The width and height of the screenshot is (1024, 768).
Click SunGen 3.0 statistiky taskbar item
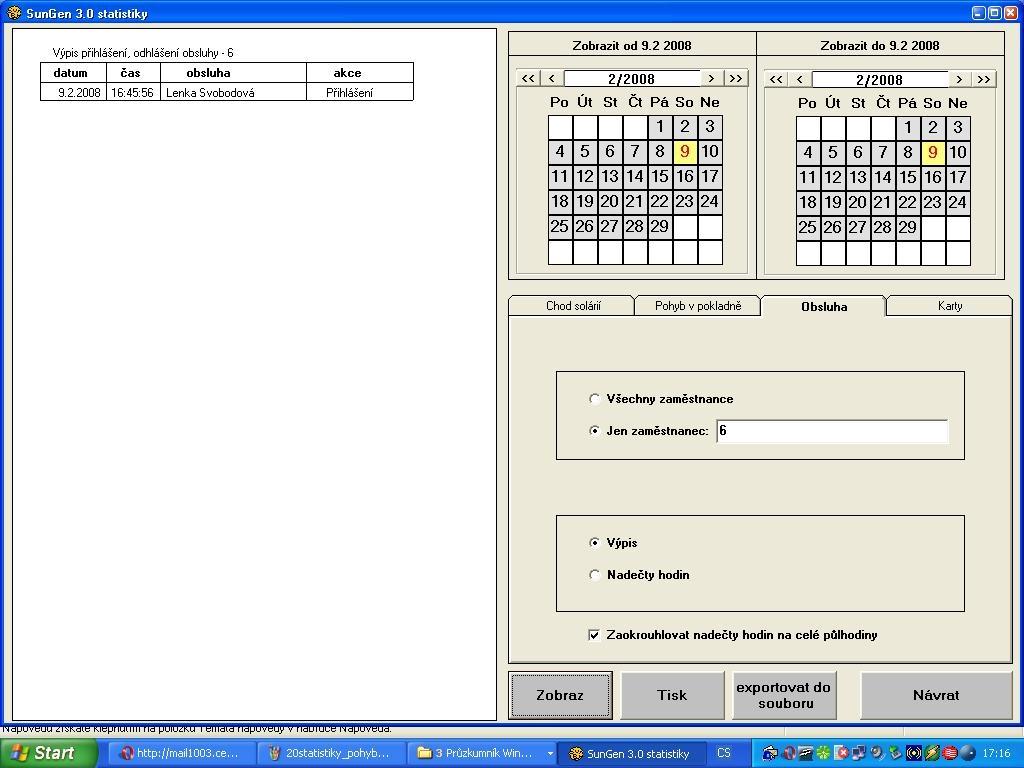[x=633, y=754]
